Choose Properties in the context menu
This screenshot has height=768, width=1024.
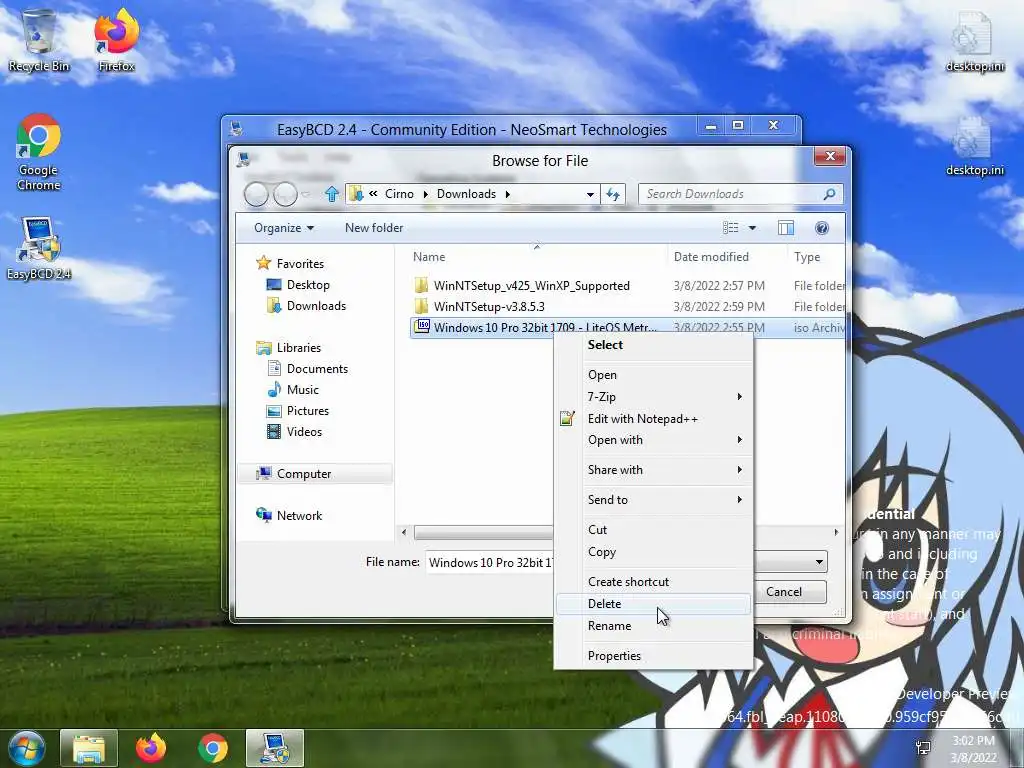point(654,656)
